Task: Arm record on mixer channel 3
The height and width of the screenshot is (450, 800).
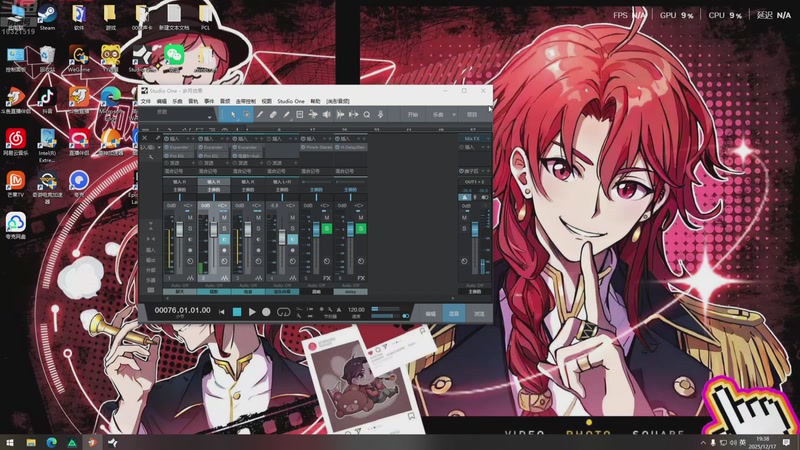Action: point(258,251)
